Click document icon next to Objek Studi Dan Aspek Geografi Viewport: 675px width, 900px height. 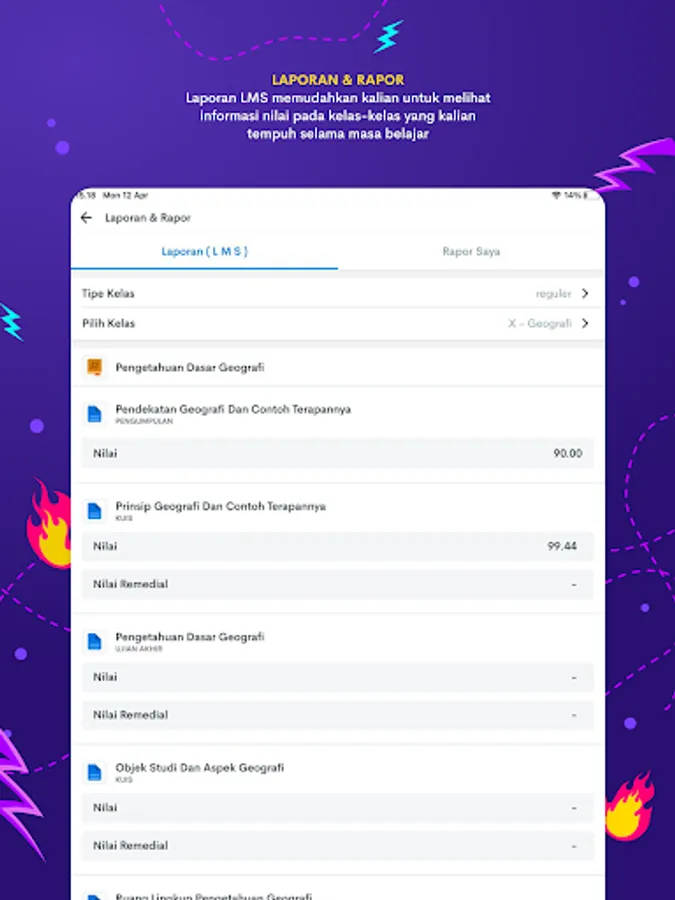click(94, 773)
